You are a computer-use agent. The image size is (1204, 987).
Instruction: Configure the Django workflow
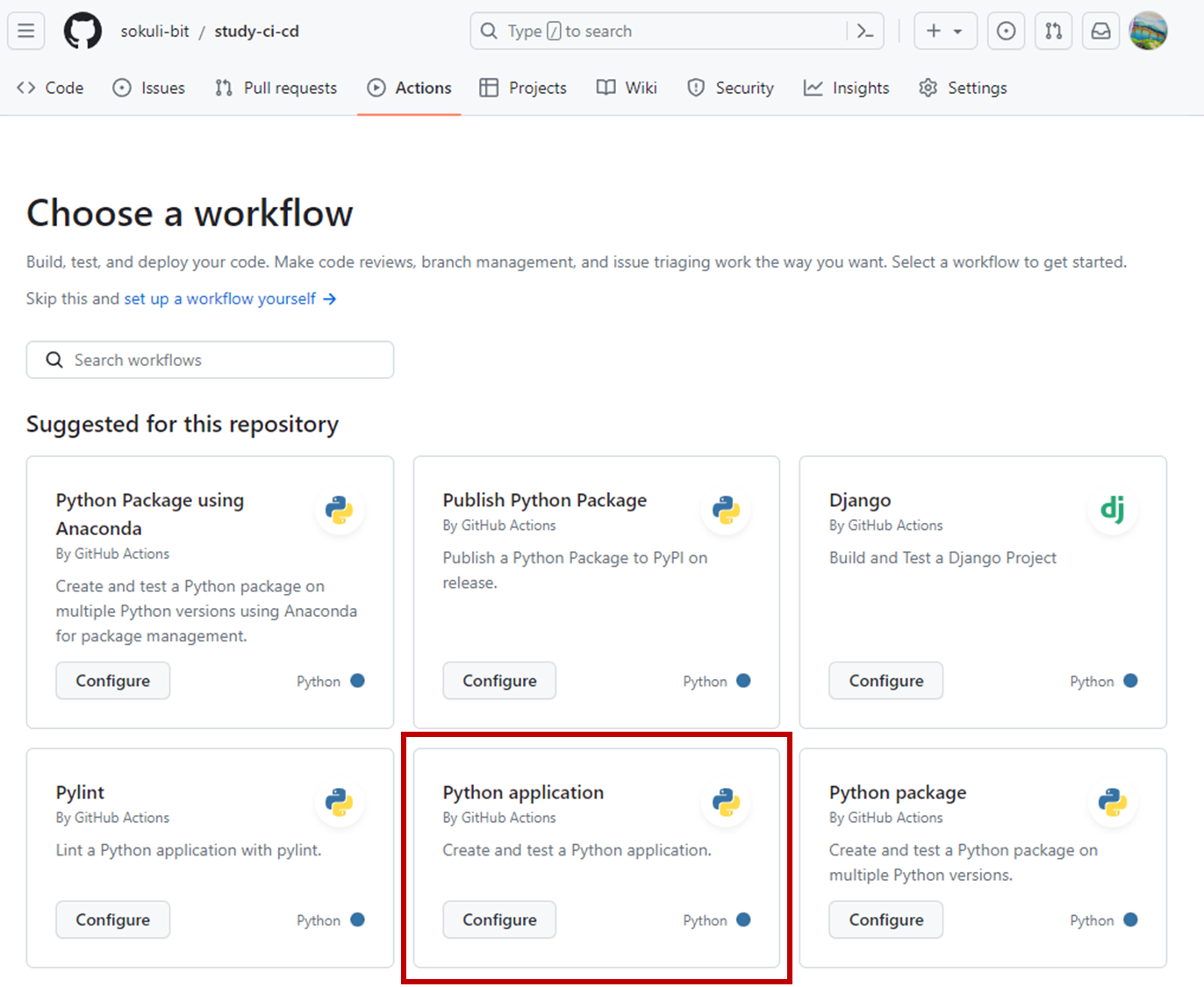pos(886,681)
